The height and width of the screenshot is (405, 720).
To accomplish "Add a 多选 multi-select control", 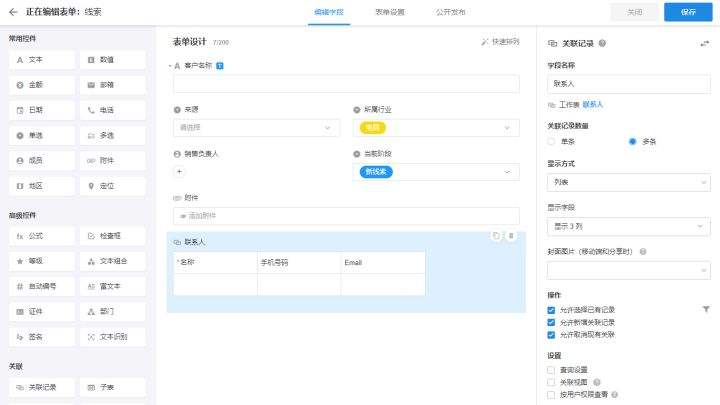I will 112,135.
